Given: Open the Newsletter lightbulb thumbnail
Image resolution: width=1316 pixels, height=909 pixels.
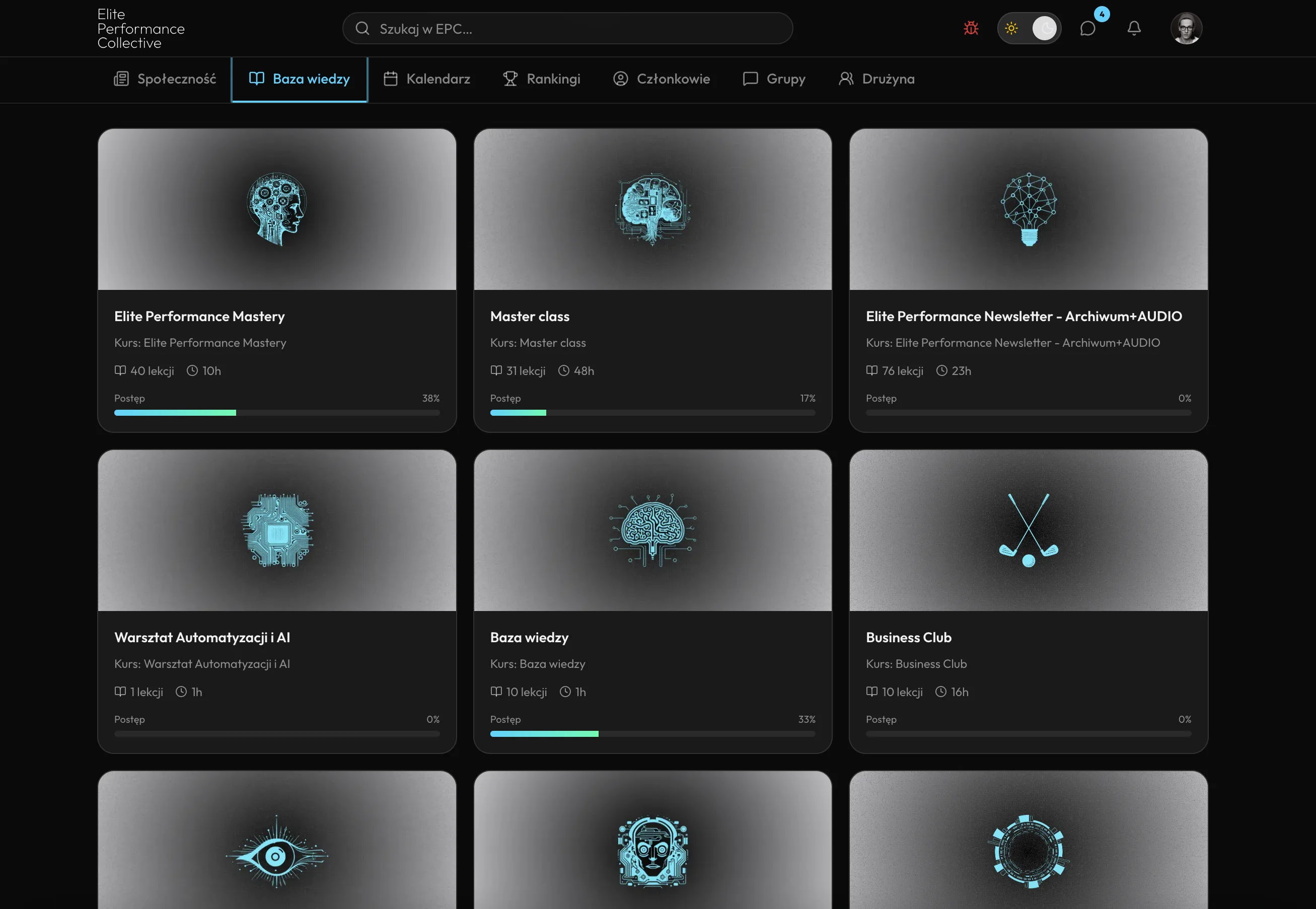Looking at the screenshot, I should pos(1029,209).
